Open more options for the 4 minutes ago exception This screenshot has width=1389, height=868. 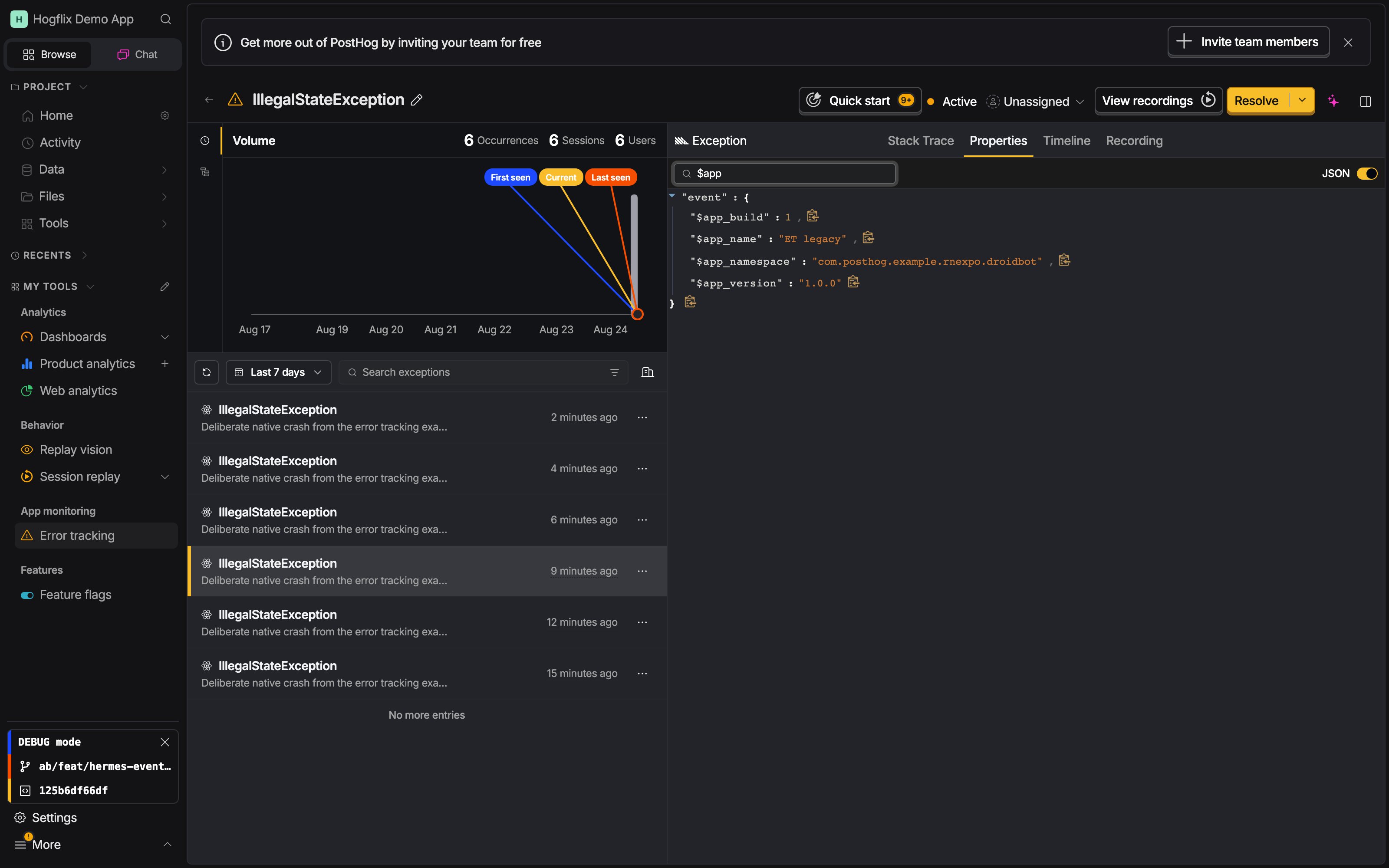[642, 468]
